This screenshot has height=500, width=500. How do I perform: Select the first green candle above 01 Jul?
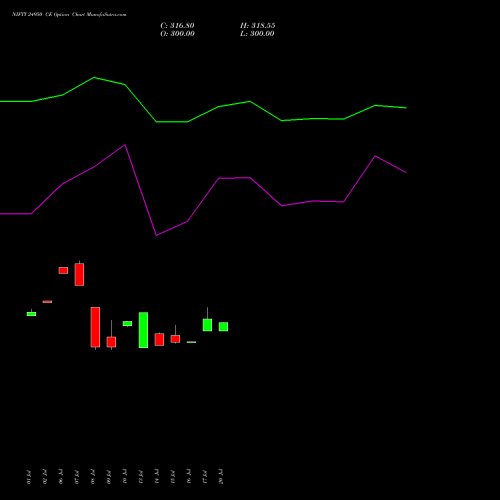coord(31,314)
